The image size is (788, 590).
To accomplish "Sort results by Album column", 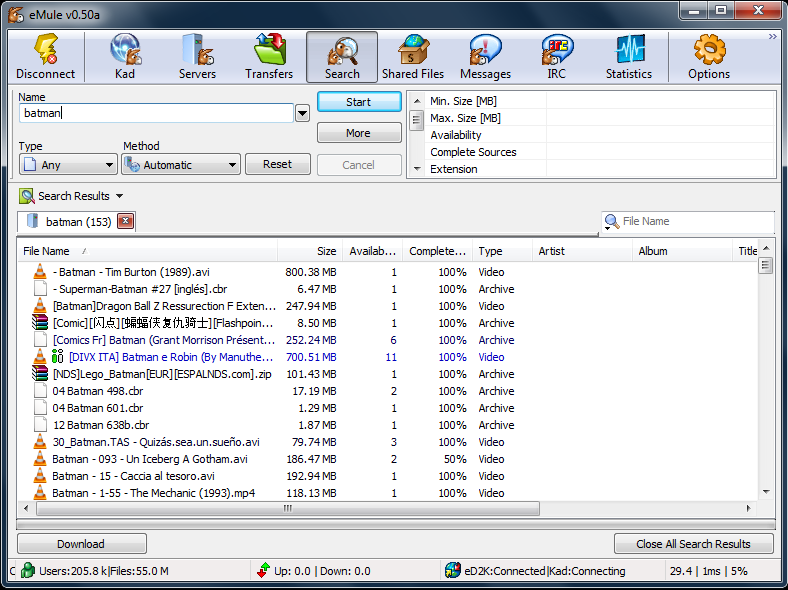I will tap(682, 251).
